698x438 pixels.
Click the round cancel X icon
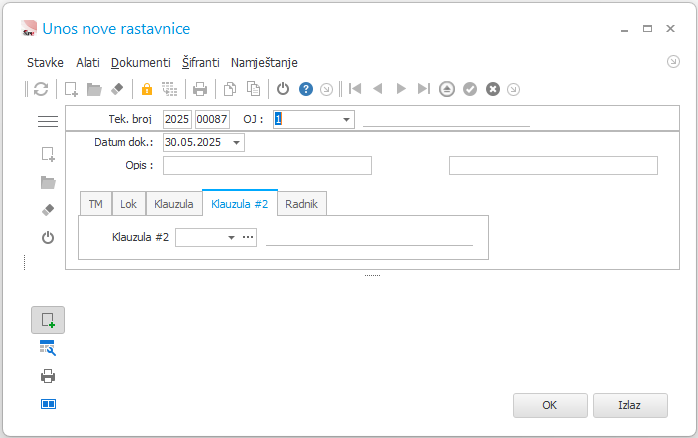[493, 89]
